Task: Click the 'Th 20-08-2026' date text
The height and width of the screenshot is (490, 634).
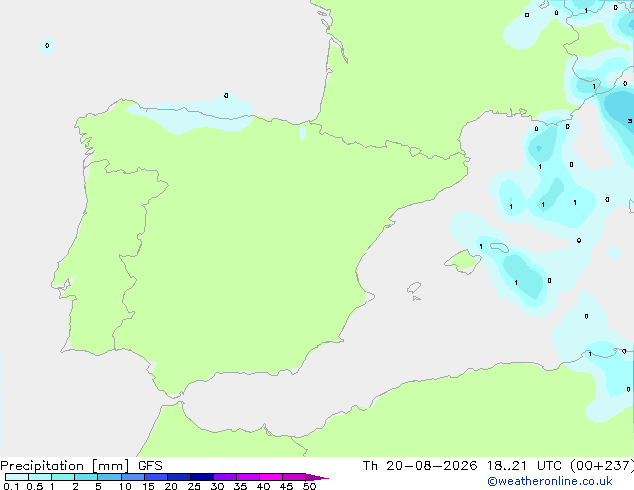Action: [420, 466]
